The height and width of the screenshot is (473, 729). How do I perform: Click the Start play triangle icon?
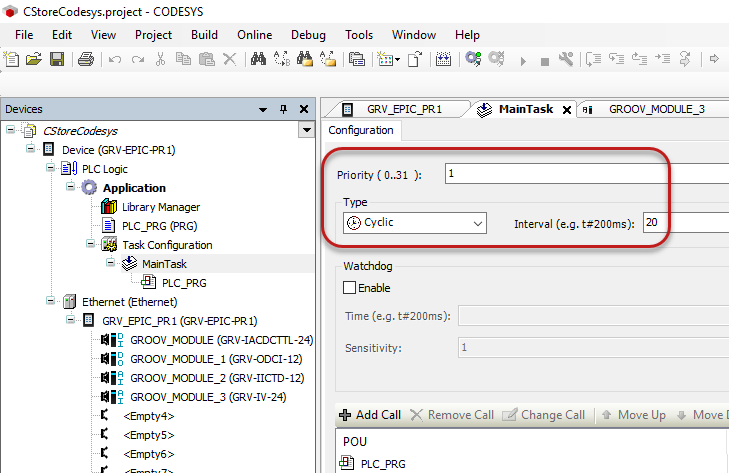523,61
